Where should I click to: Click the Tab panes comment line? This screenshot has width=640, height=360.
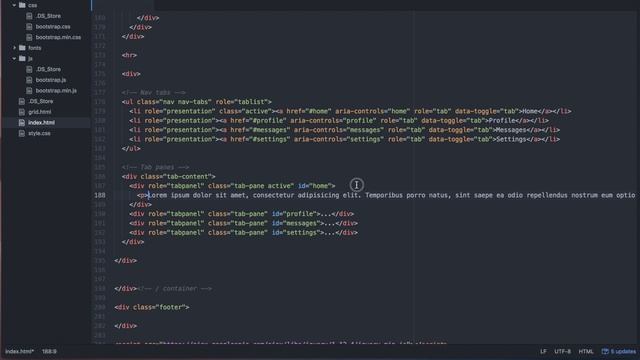click(x=155, y=167)
